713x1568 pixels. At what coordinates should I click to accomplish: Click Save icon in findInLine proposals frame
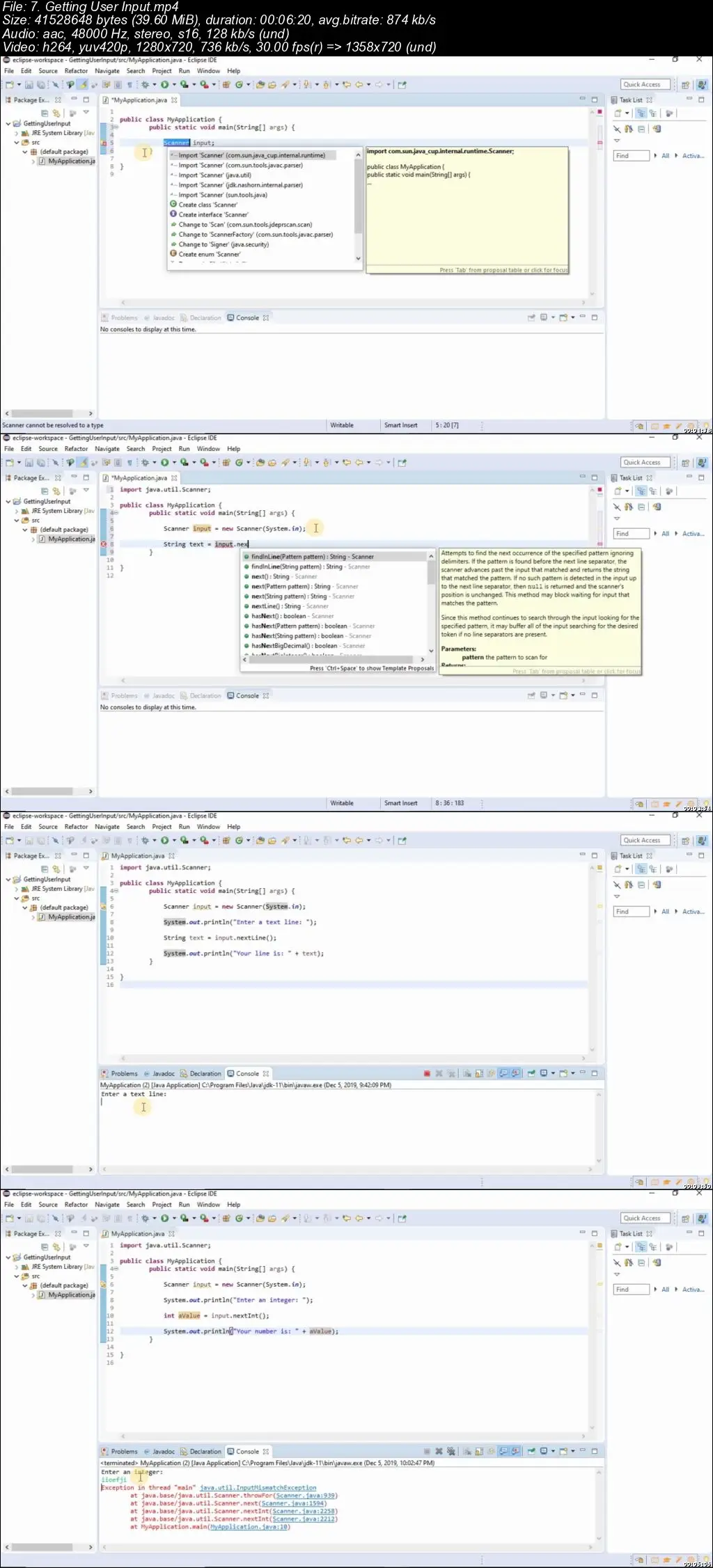pos(29,463)
